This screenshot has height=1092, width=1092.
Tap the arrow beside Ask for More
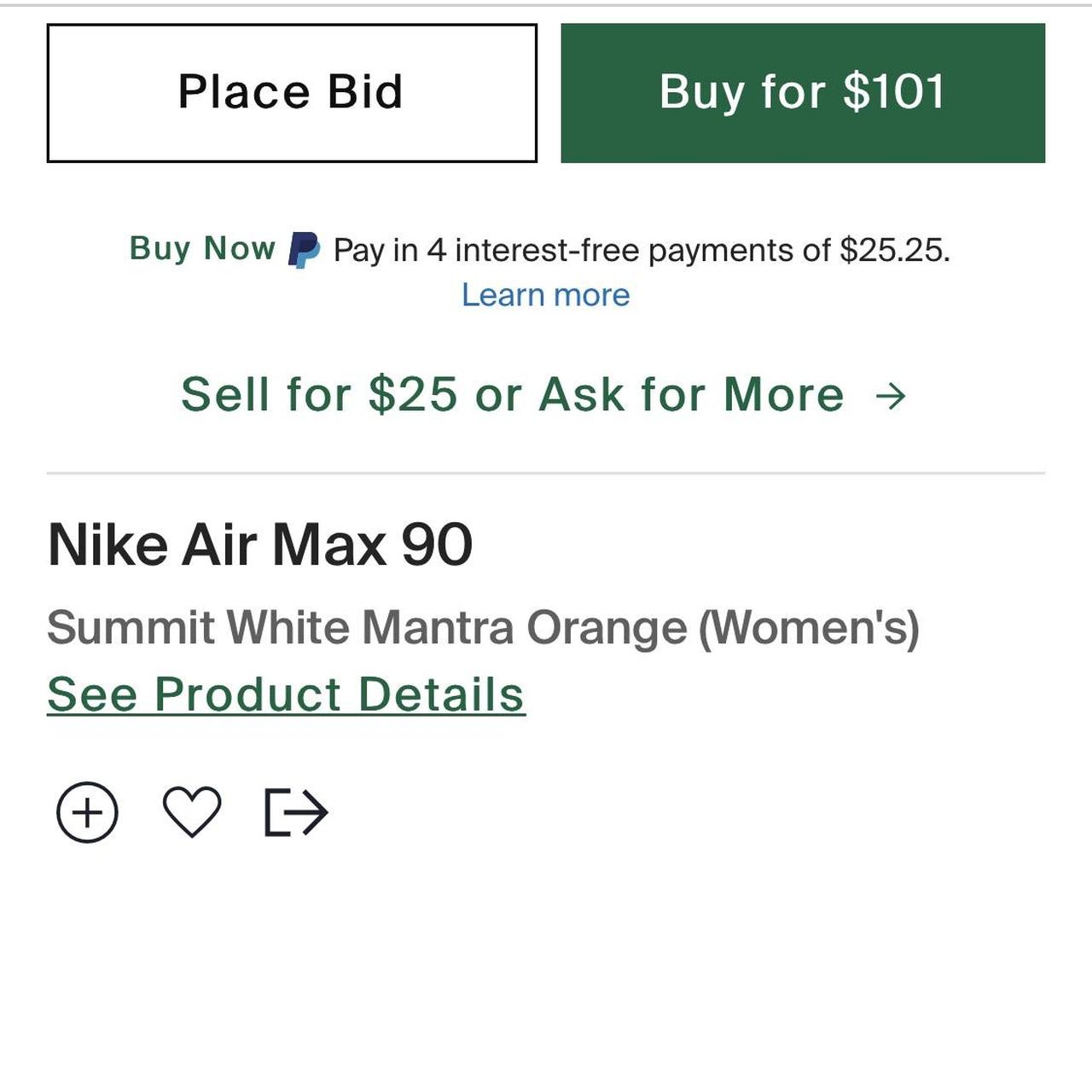[891, 395]
